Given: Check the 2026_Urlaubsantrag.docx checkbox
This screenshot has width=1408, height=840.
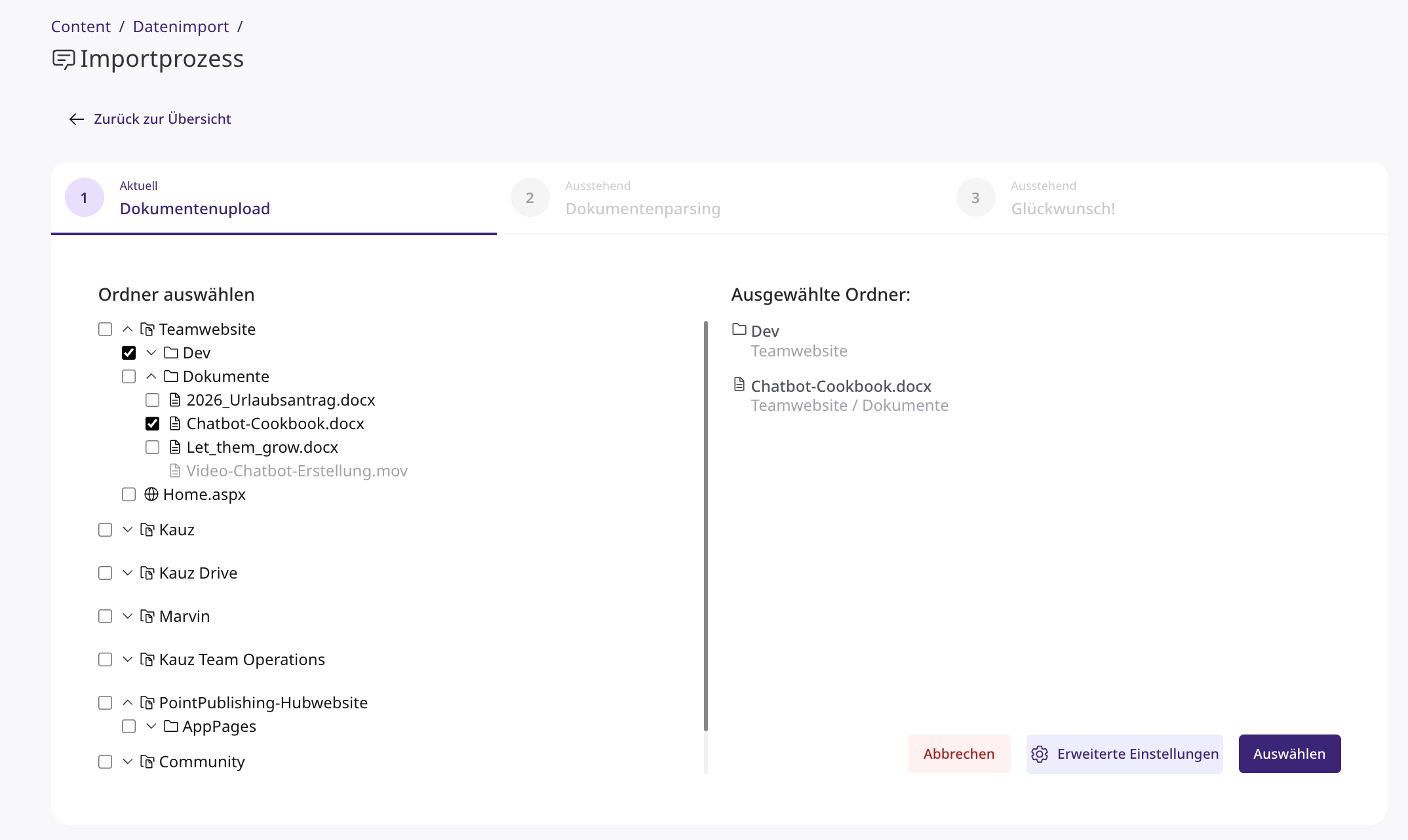Looking at the screenshot, I should (x=152, y=400).
